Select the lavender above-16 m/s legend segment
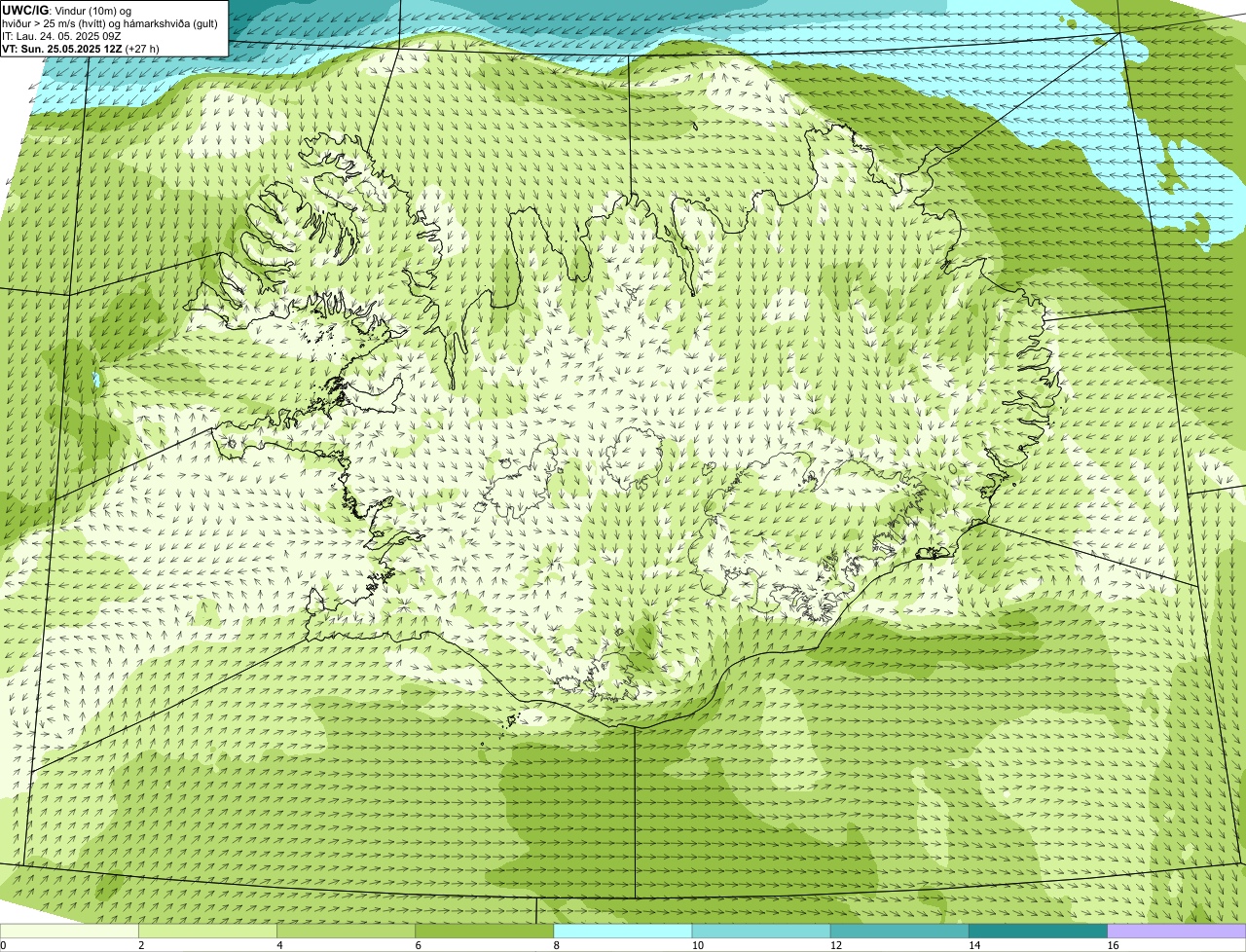 tap(1177, 931)
